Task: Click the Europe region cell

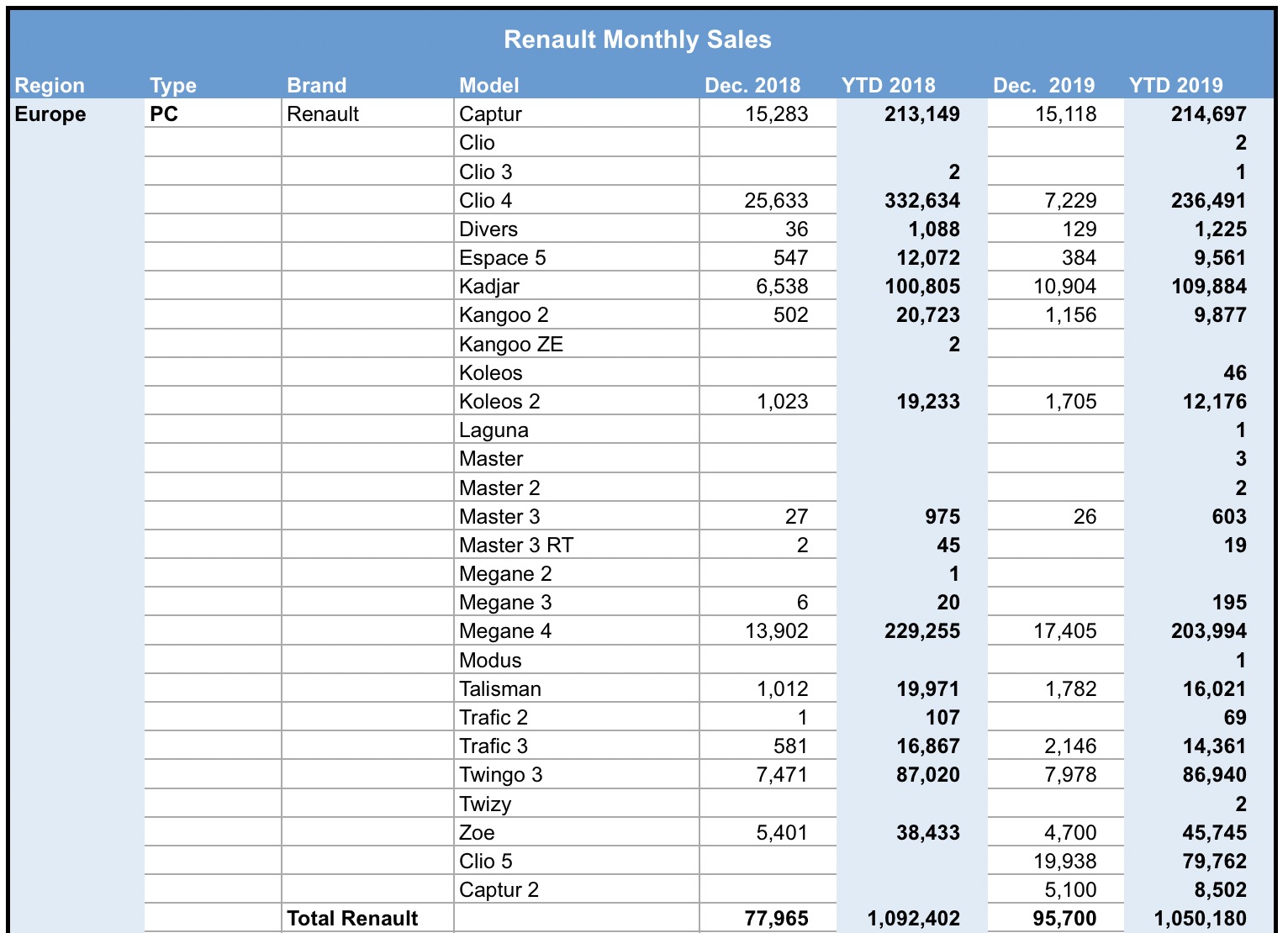Action: 50,113
